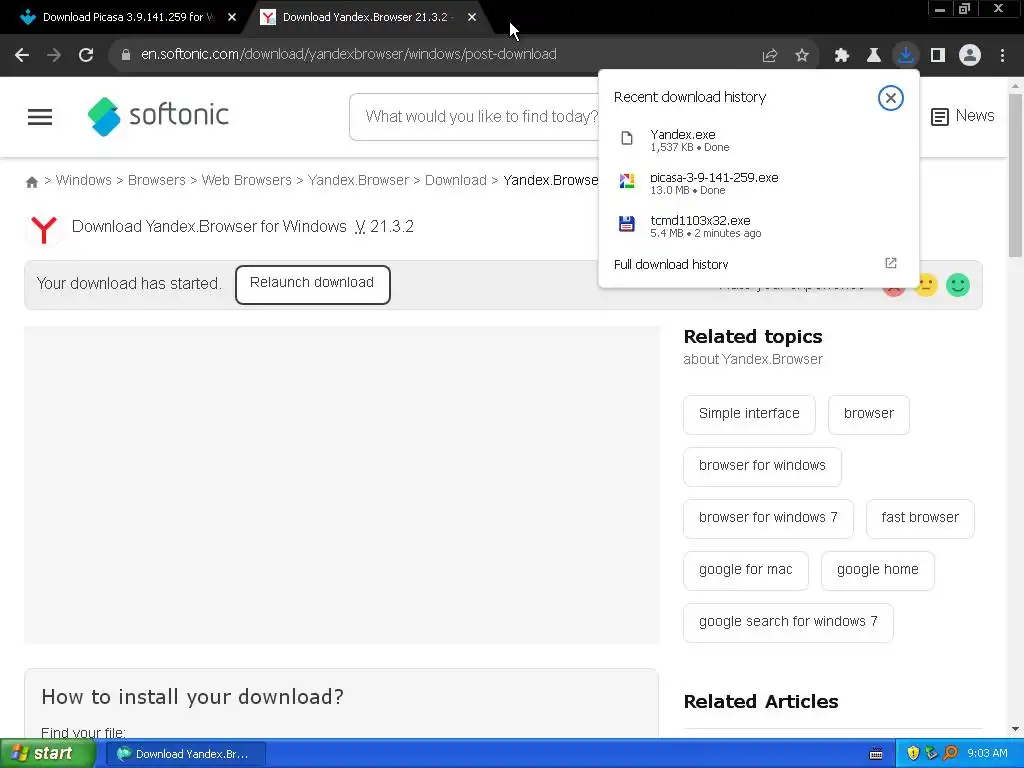Share this page via the share icon
1024x768 pixels.
click(769, 56)
